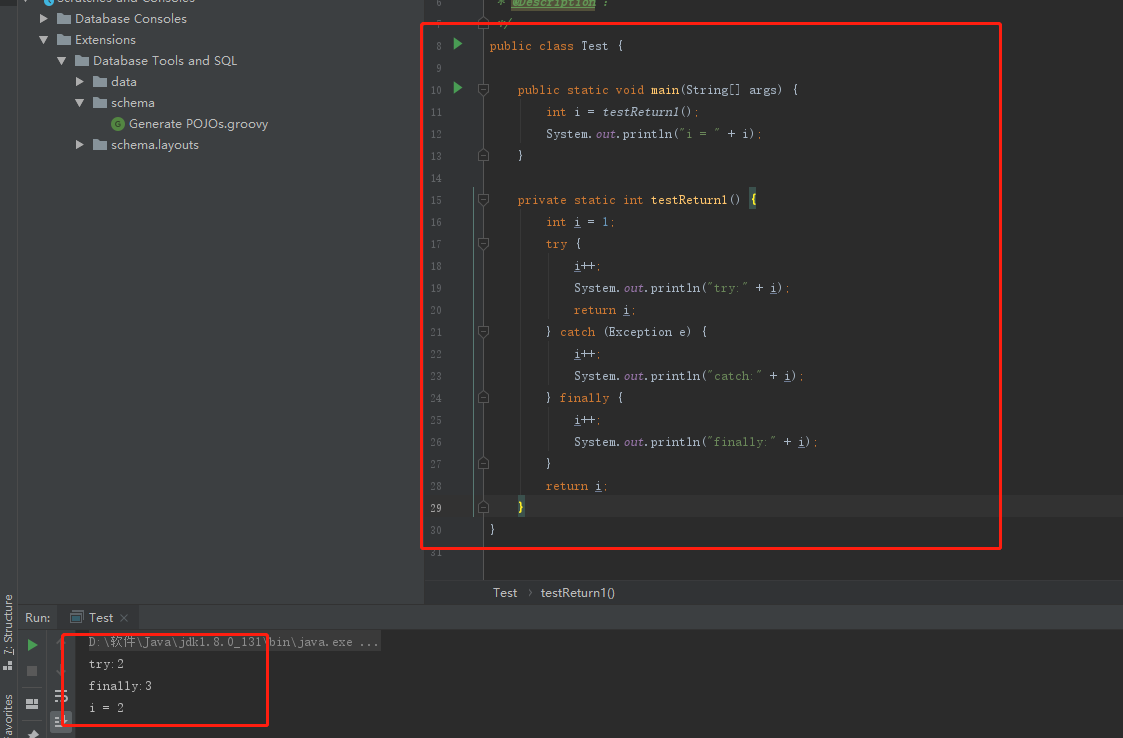Fold the finally block at line 24

483,398
